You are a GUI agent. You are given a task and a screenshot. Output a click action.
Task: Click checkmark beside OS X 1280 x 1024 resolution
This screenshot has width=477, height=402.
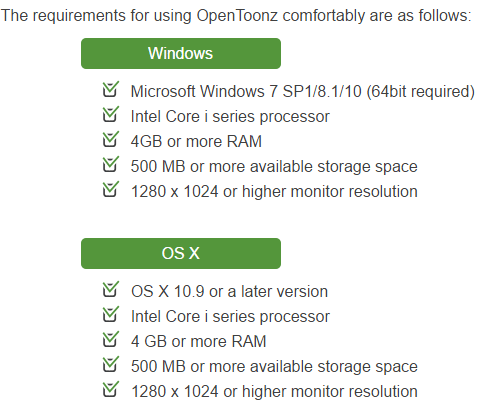111,389
